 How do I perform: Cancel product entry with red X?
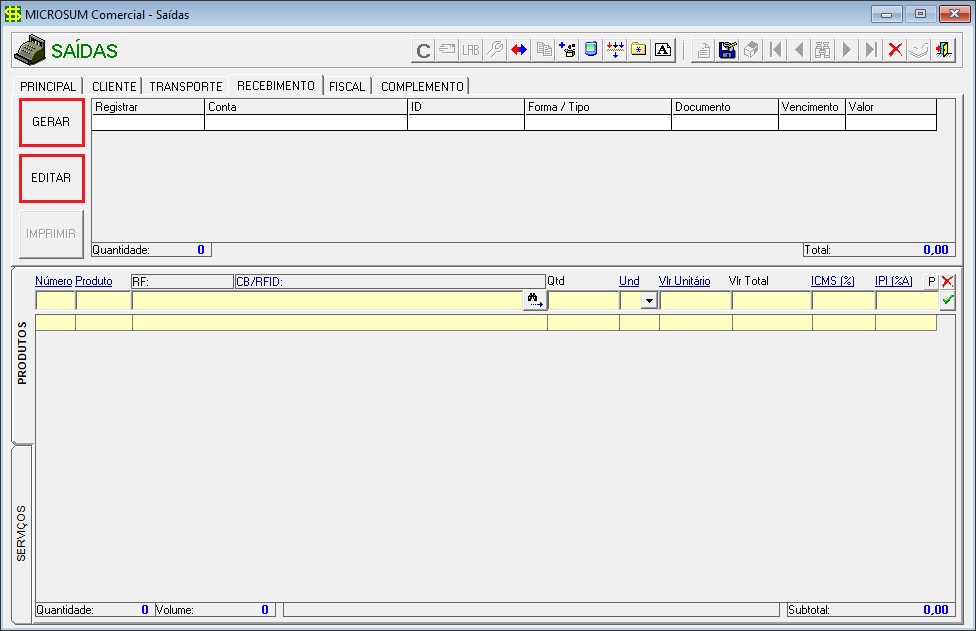pos(947,282)
